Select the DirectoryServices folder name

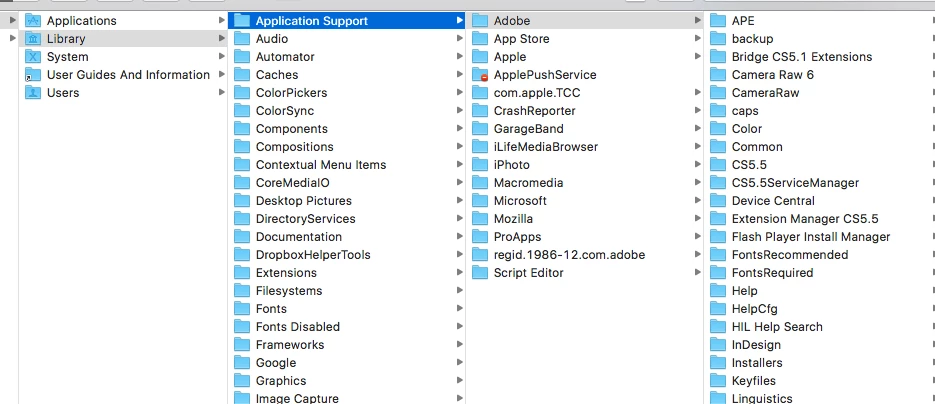305,219
